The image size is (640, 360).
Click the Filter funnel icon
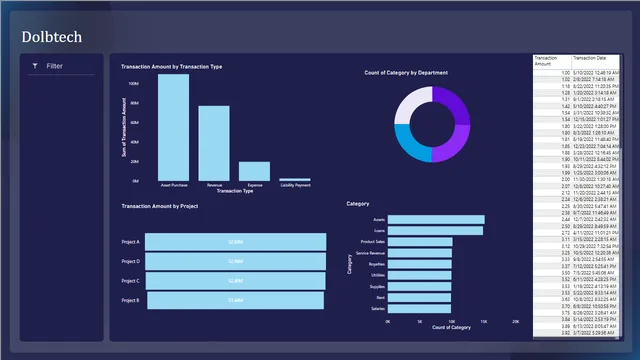35,66
